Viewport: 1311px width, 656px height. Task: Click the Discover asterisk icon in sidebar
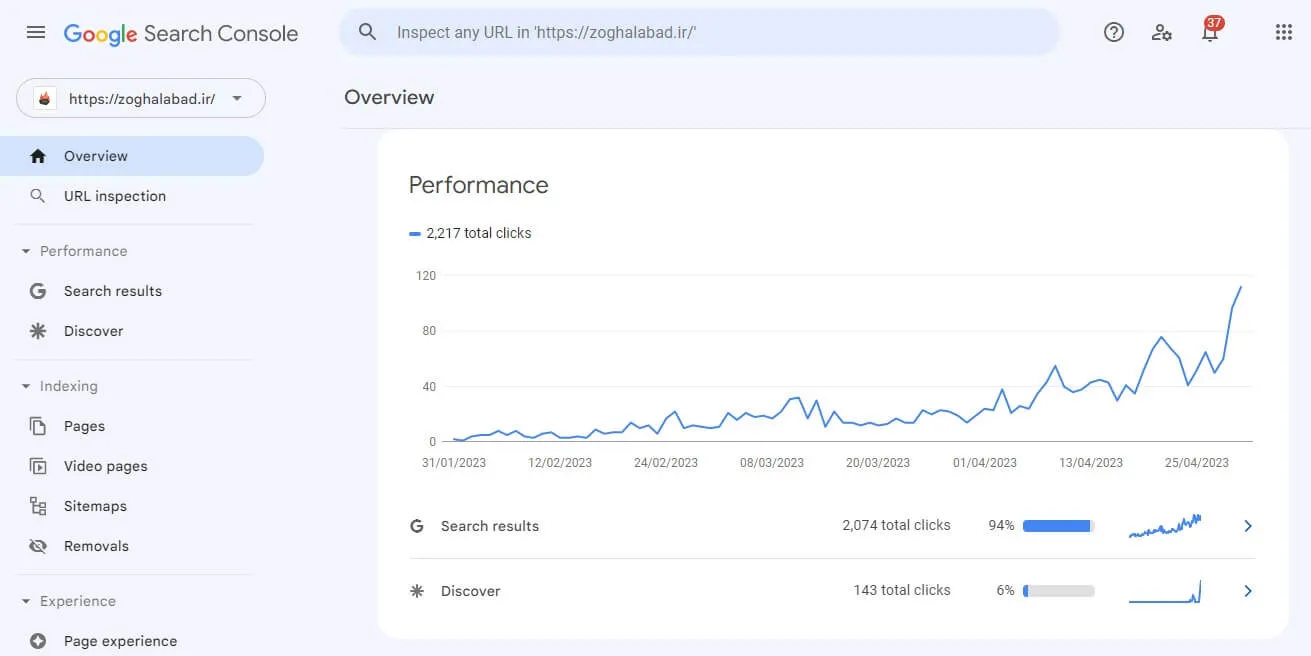coord(38,331)
